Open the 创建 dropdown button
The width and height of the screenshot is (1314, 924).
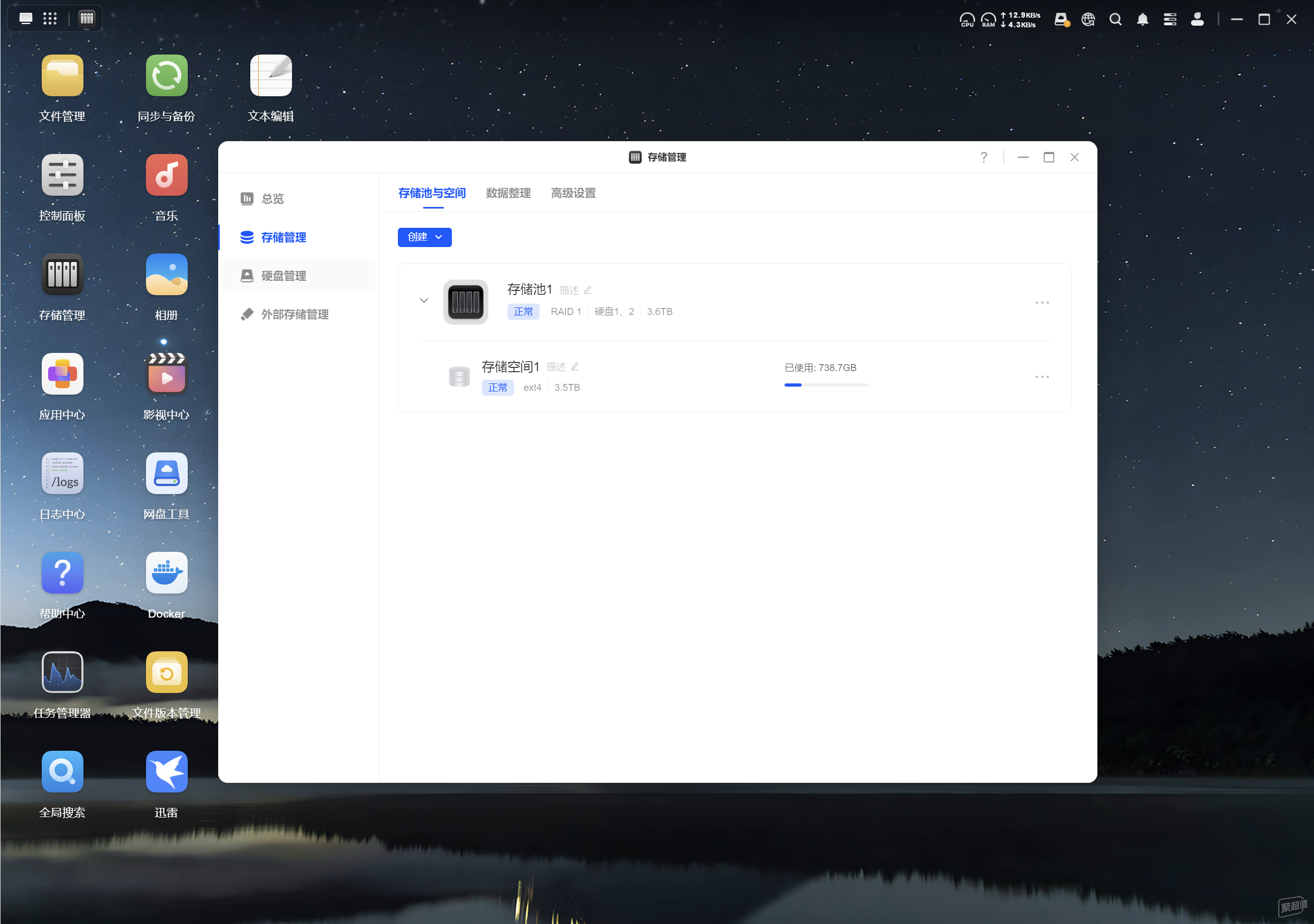(425, 237)
